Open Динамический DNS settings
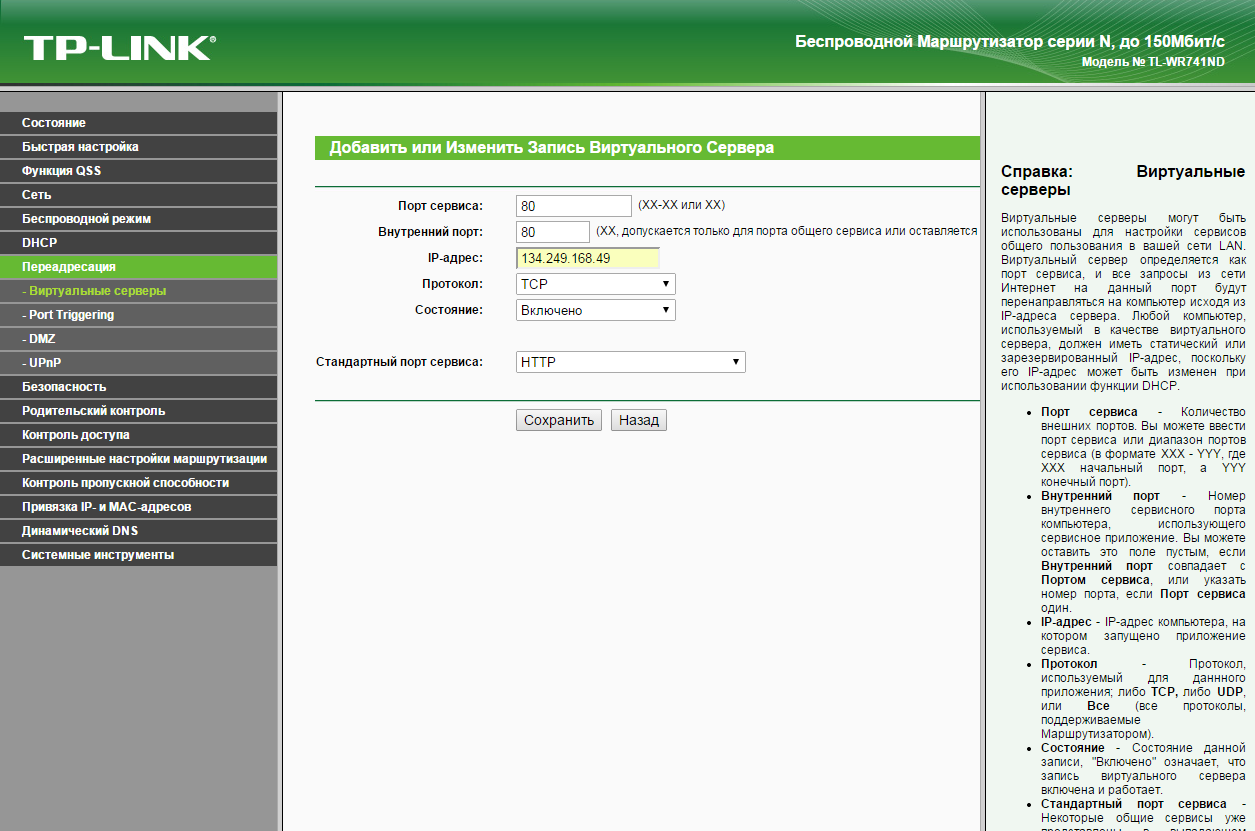The image size is (1255, 831). [139, 531]
